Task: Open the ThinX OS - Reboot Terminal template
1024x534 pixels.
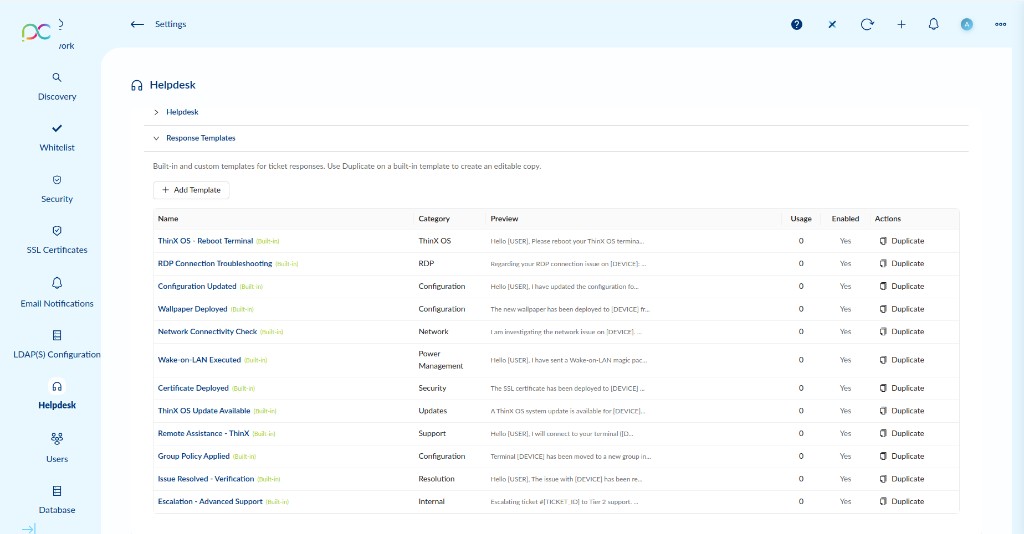Action: click(x=205, y=241)
